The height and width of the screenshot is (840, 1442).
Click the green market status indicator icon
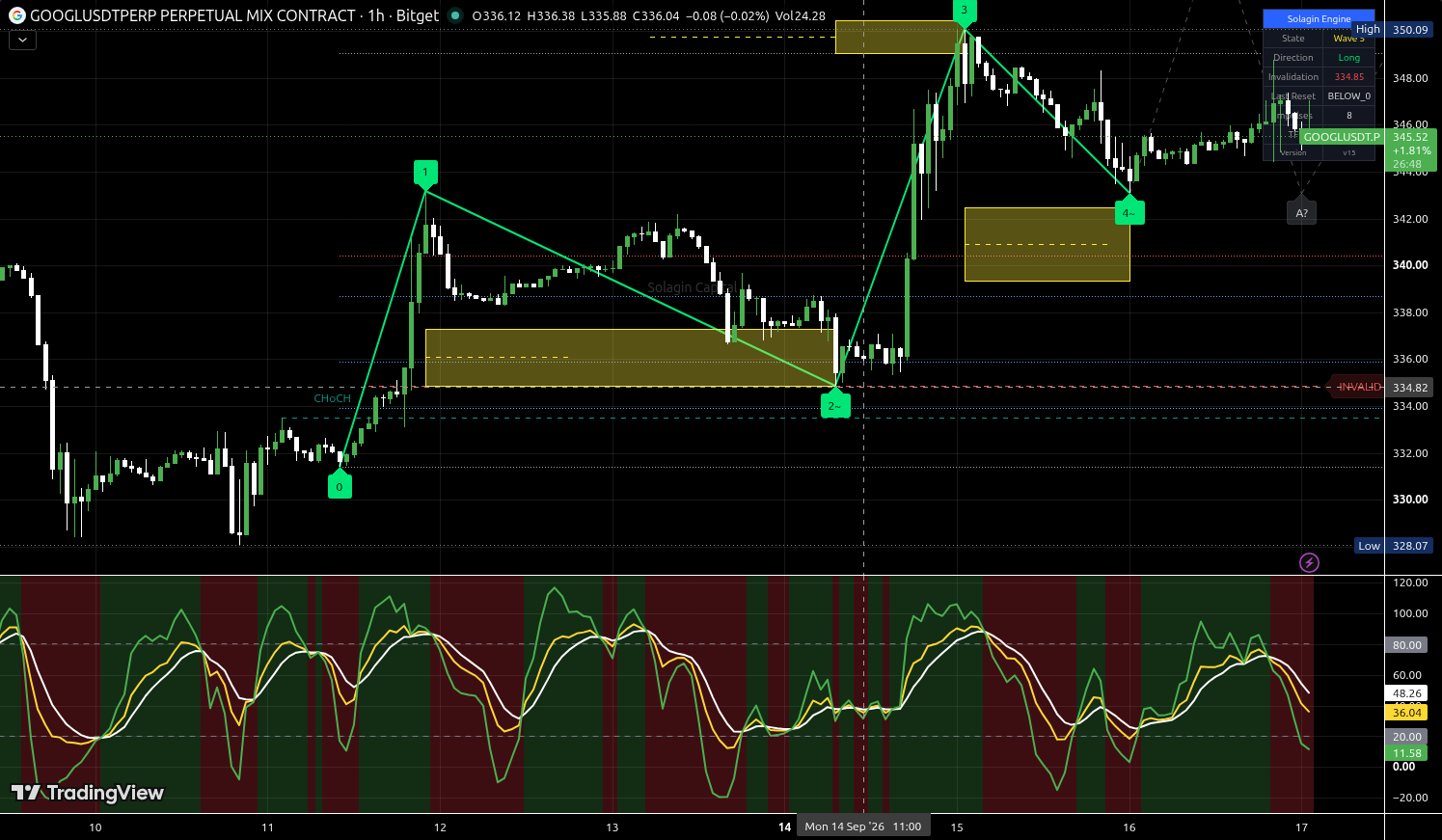[455, 15]
